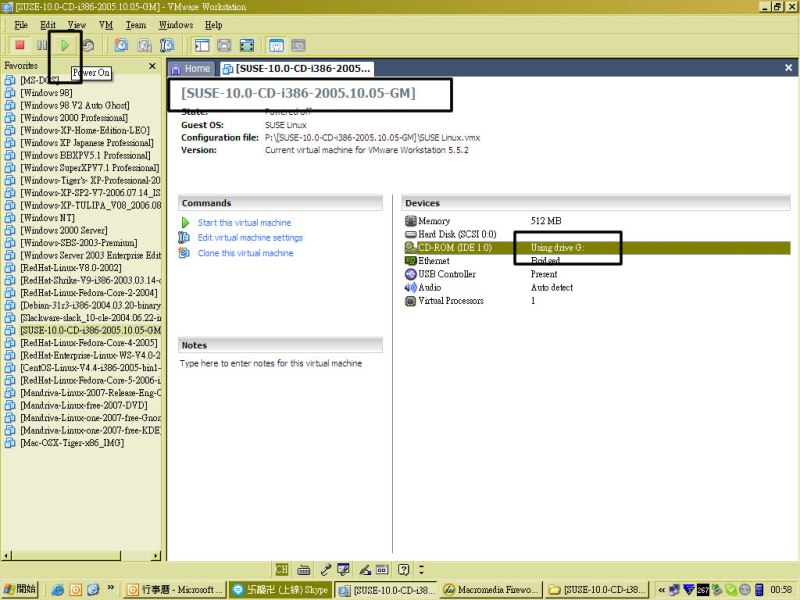Select [Mac-OSX-Tiger-x86_IMG] favorite
Image resolution: width=800 pixels, height=600 pixels.
(72, 443)
